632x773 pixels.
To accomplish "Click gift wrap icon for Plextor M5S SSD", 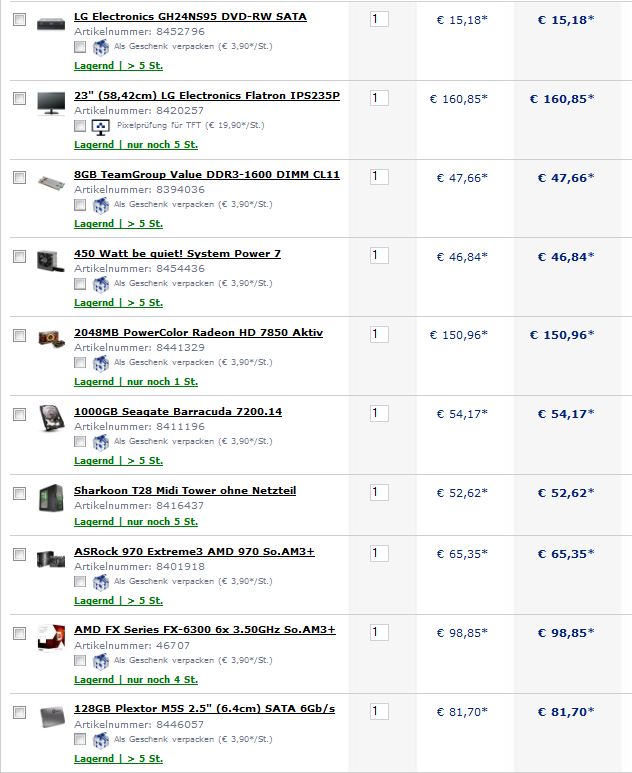I will 101,740.
